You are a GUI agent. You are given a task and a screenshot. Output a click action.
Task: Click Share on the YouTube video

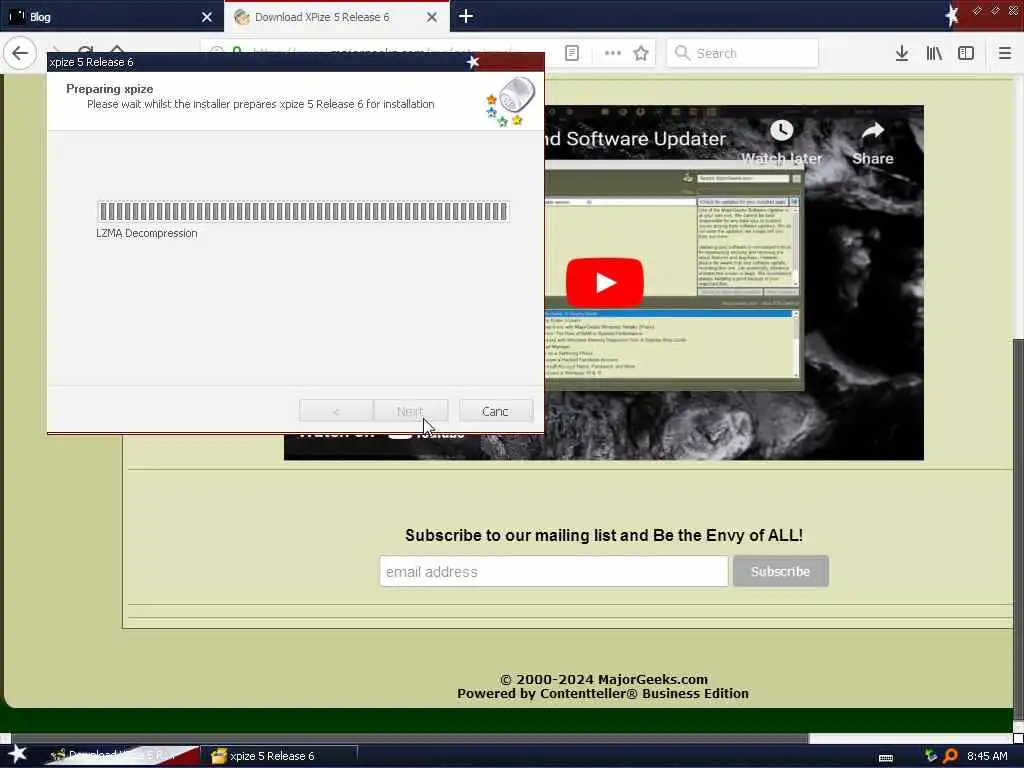pyautogui.click(x=872, y=144)
